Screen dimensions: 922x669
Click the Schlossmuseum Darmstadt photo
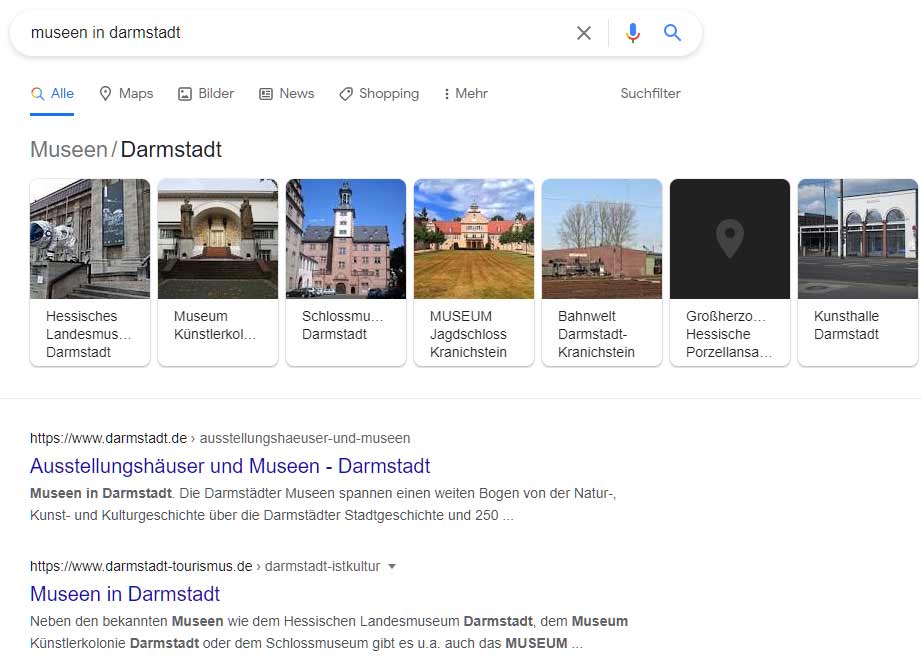pyautogui.click(x=346, y=239)
